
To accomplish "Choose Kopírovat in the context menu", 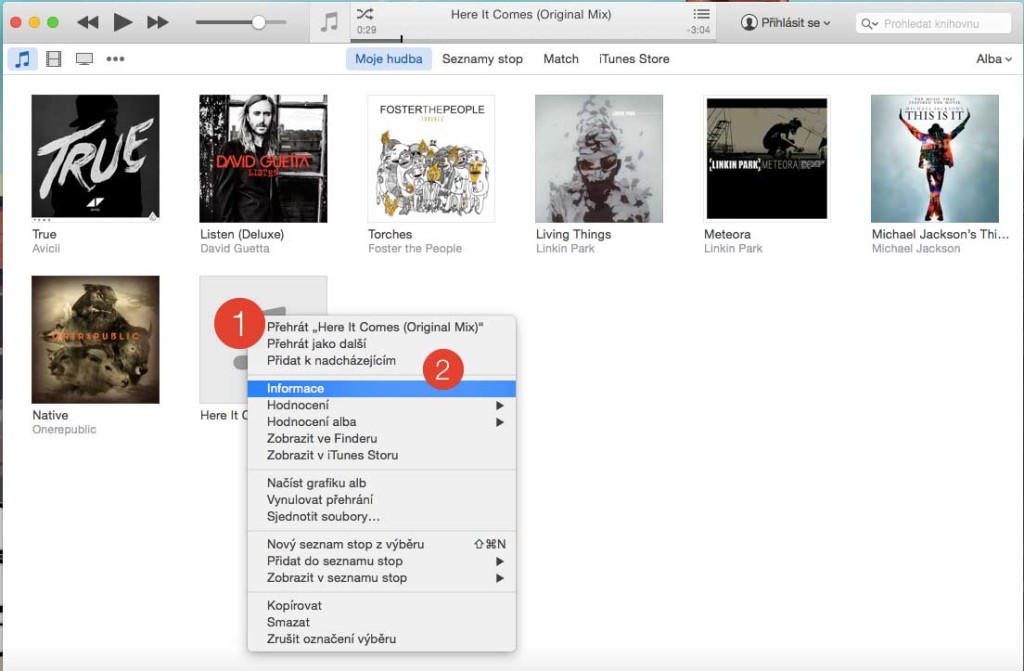I will (x=381, y=606).
